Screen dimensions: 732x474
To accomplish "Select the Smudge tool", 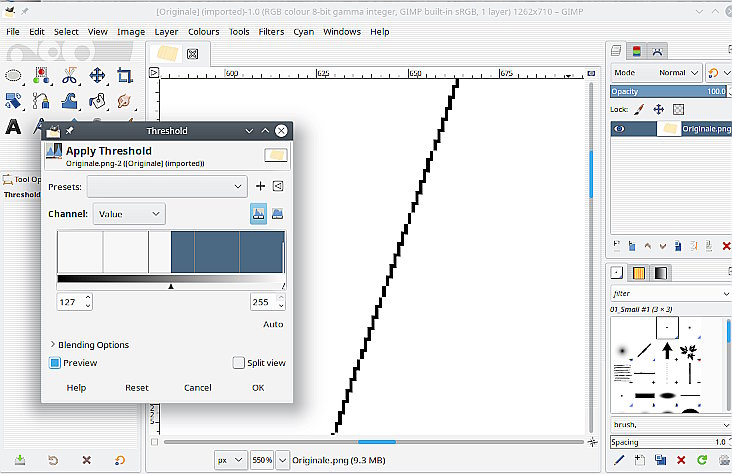I will click(x=125, y=101).
